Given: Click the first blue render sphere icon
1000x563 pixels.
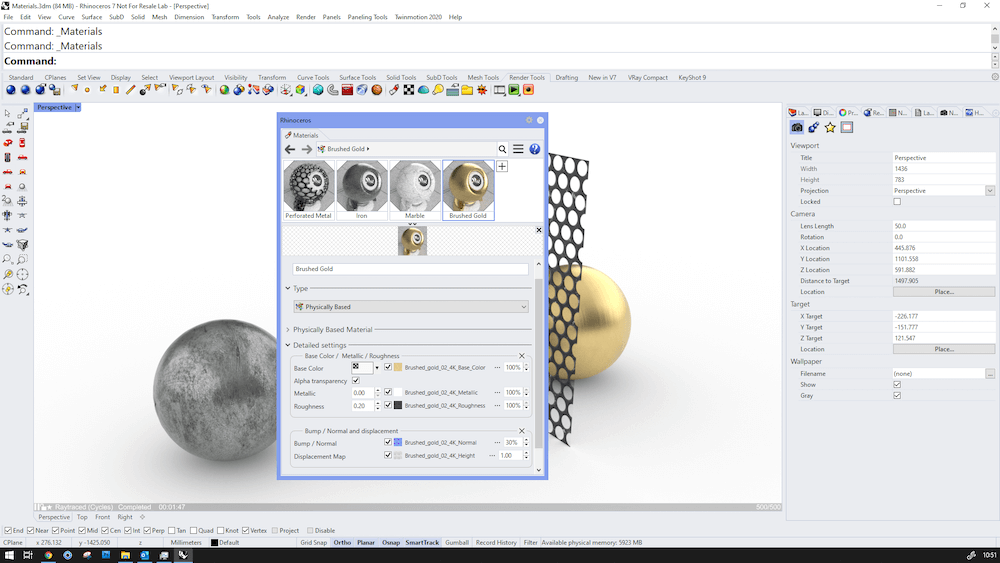Looking at the screenshot, I should click(11, 90).
